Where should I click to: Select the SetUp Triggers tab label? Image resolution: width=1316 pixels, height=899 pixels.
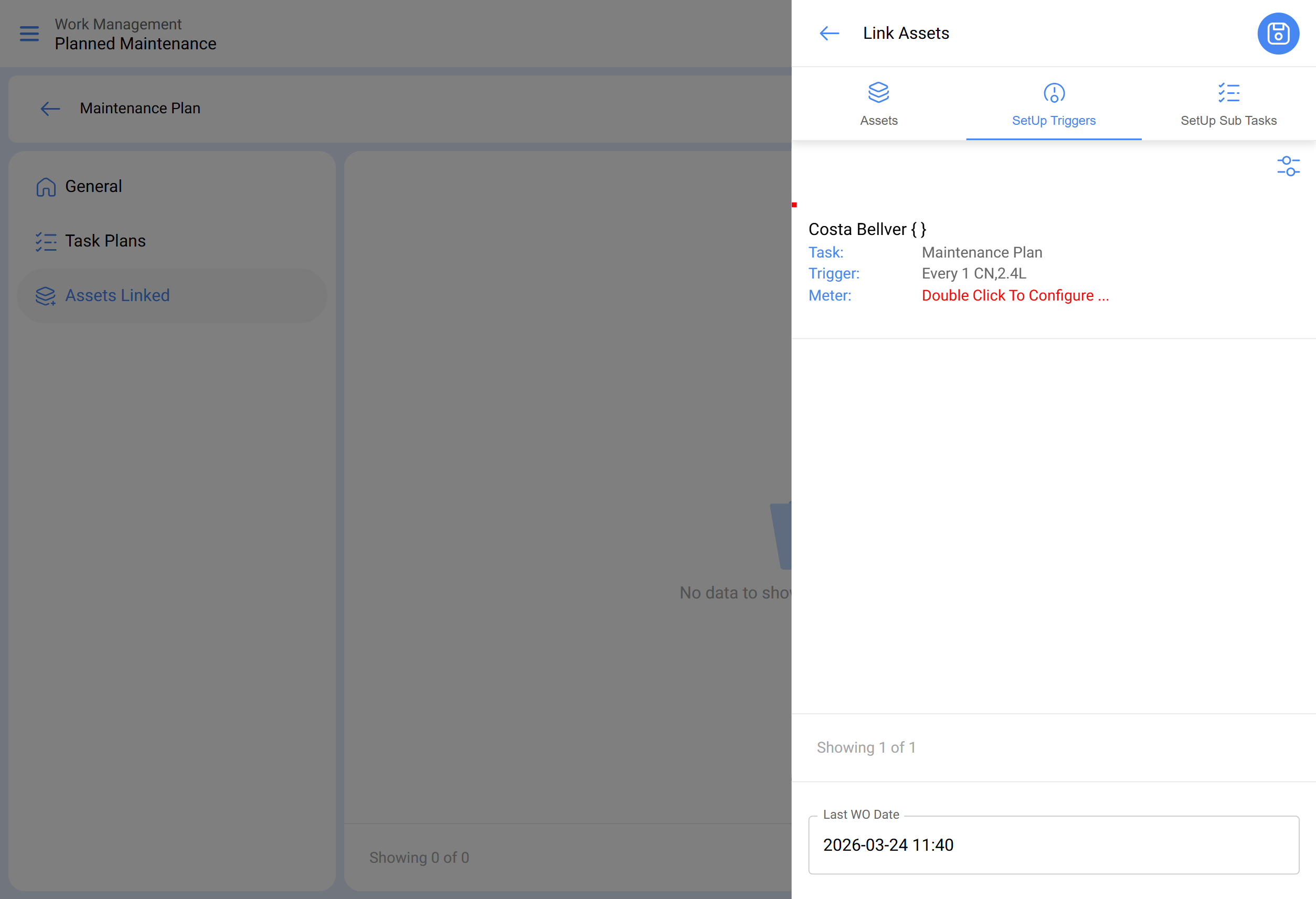coord(1053,121)
